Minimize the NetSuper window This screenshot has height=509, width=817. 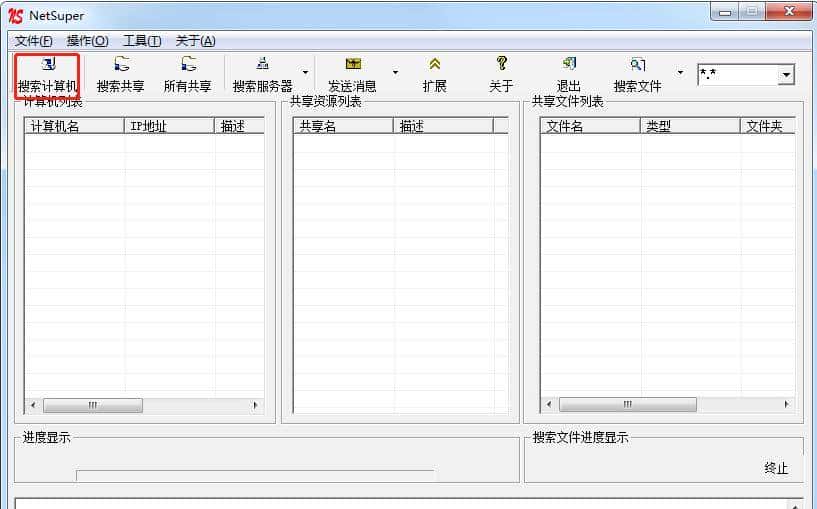pyautogui.click(x=725, y=12)
